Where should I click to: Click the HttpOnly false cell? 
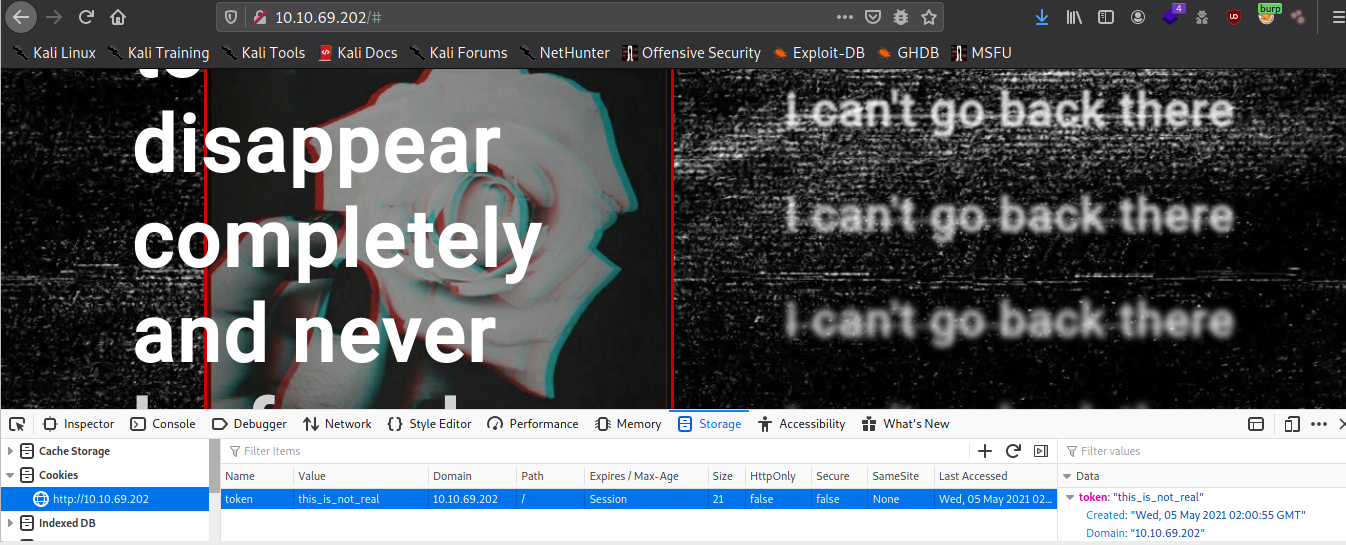click(778, 499)
